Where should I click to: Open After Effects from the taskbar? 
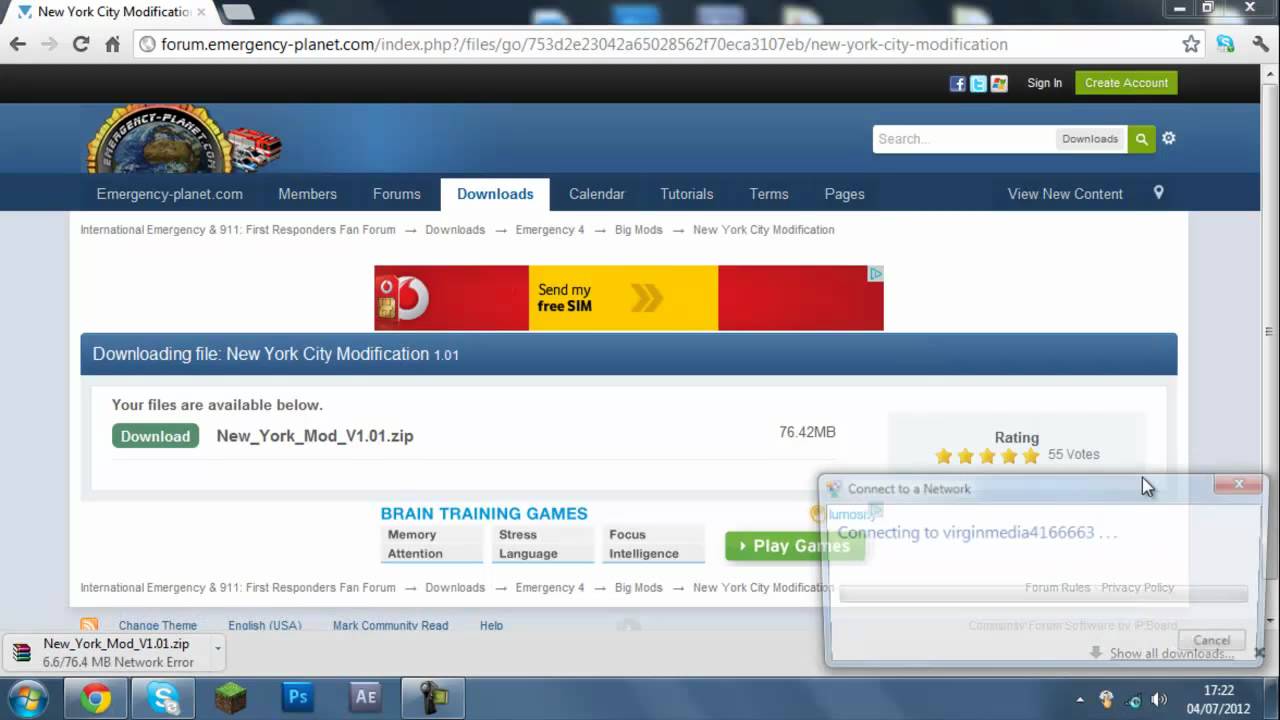point(365,697)
